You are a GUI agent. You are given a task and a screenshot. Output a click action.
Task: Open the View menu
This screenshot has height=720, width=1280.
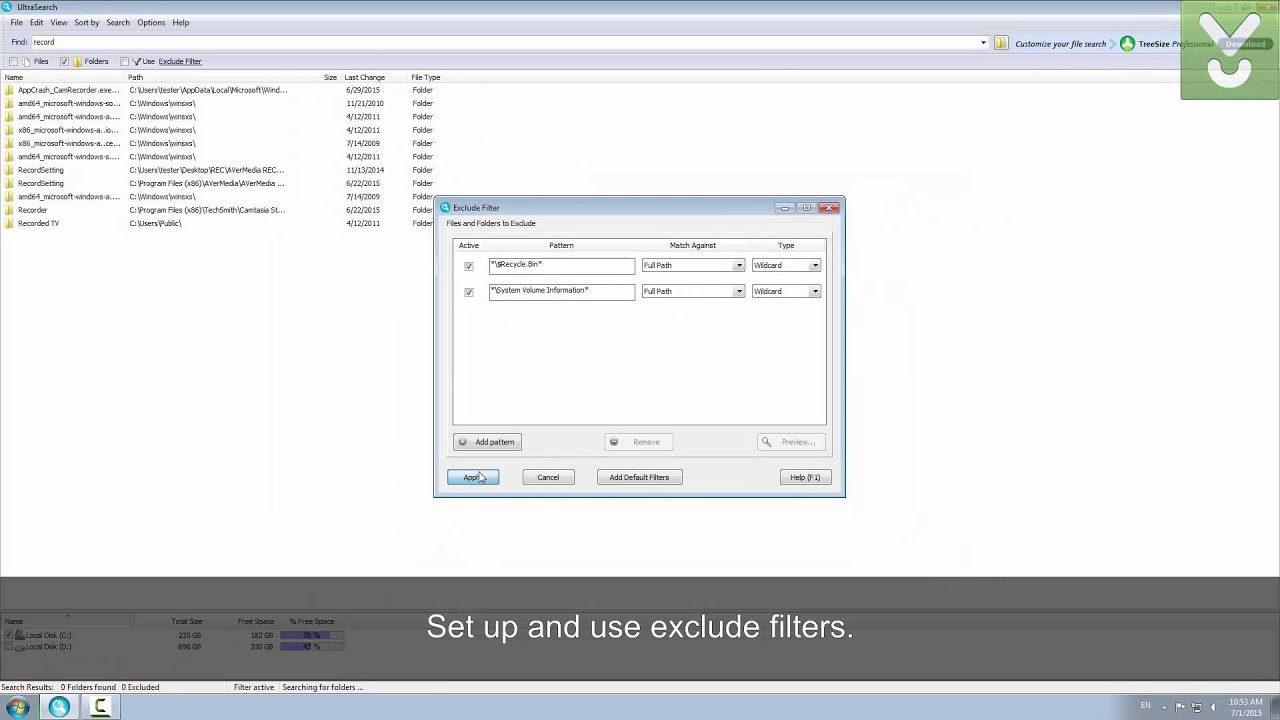59,23
